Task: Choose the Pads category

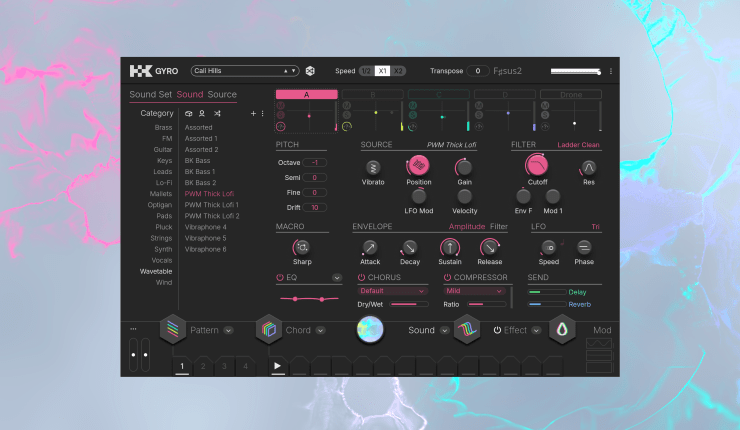Action: [164, 216]
